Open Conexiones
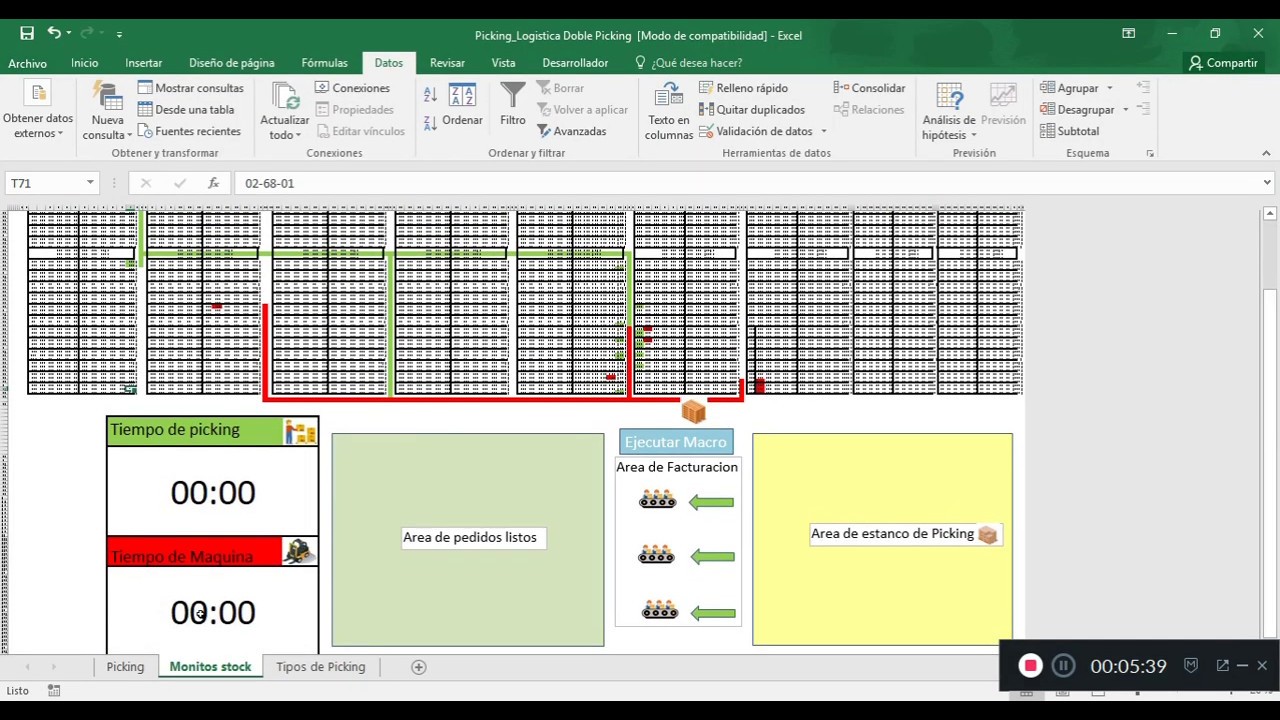 353,88
